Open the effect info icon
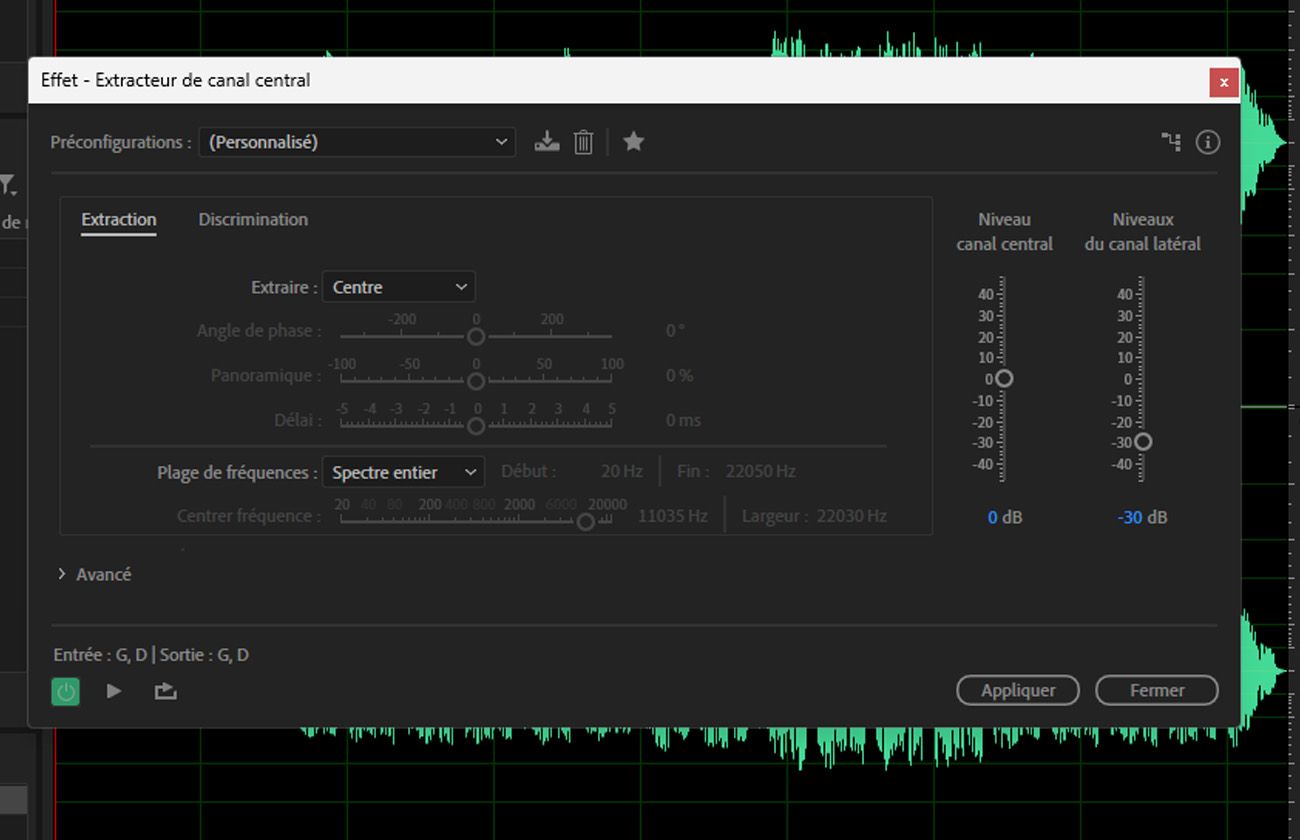Viewport: 1300px width, 840px height. (1207, 142)
